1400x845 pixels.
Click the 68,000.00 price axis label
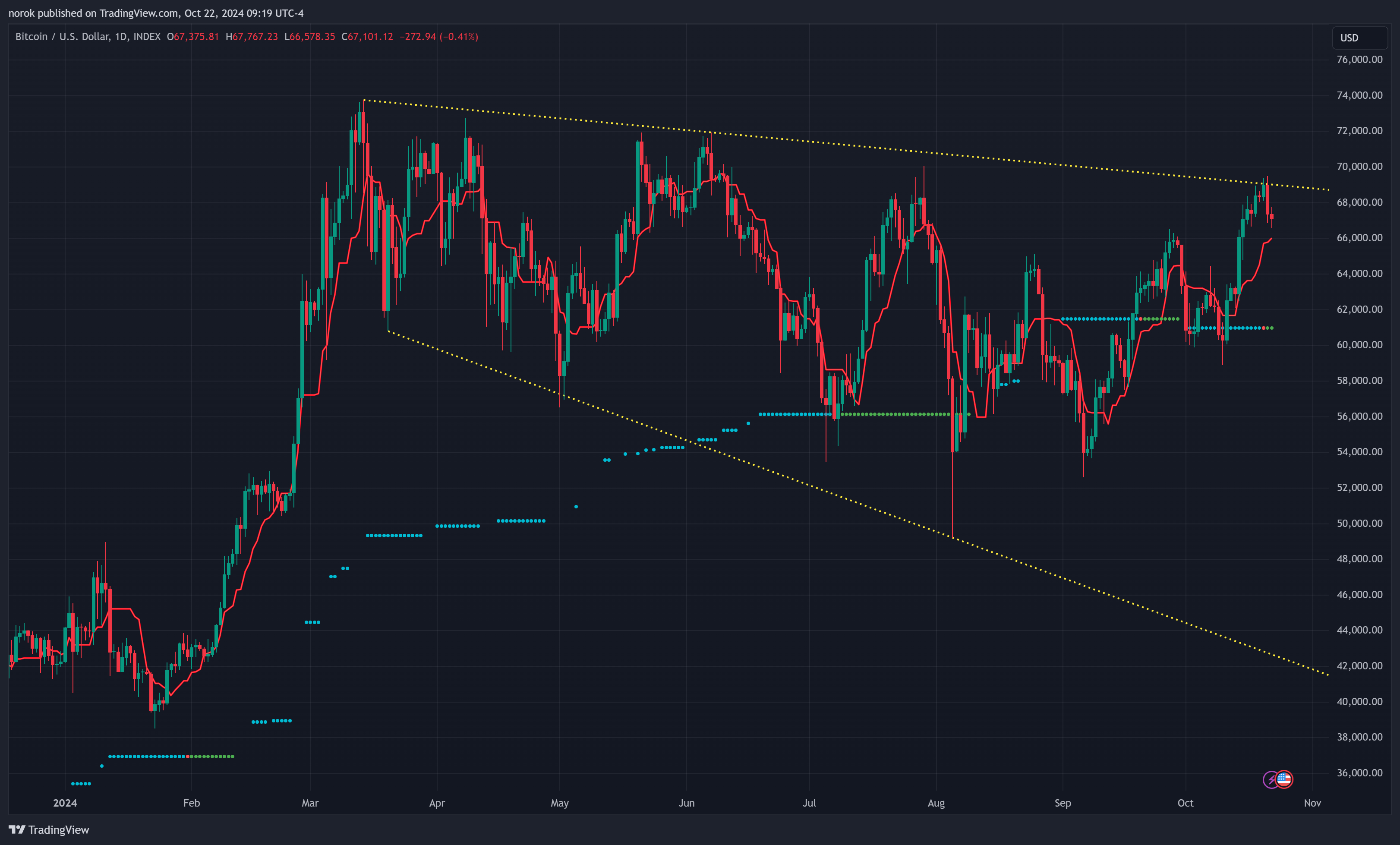point(1360,202)
